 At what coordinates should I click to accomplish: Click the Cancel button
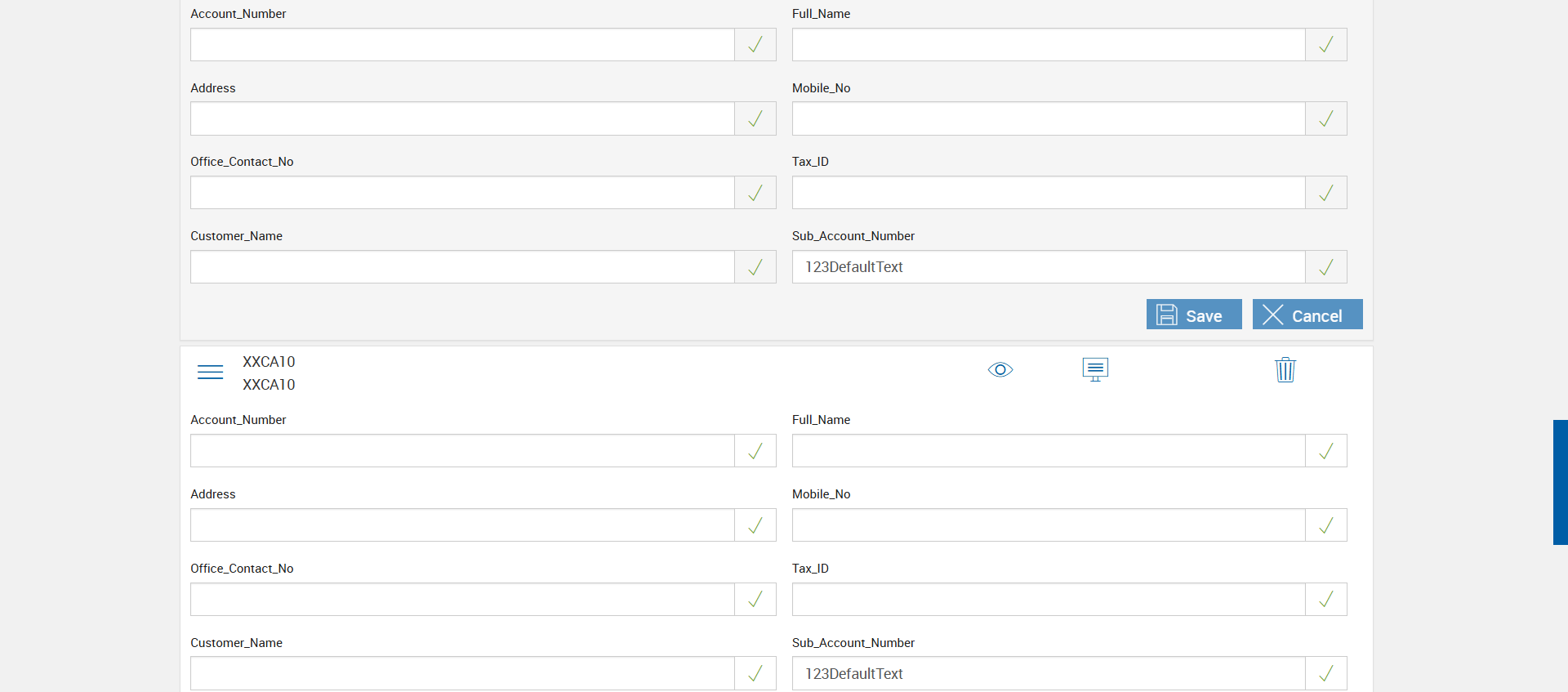coord(1307,315)
